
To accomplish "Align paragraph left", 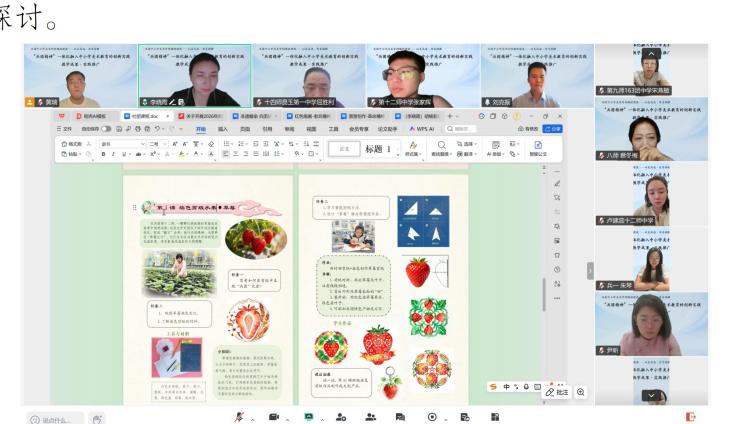I will click(226, 154).
